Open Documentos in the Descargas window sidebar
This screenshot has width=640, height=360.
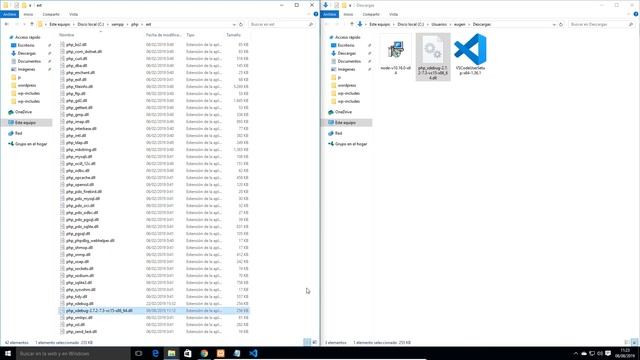click(349, 61)
